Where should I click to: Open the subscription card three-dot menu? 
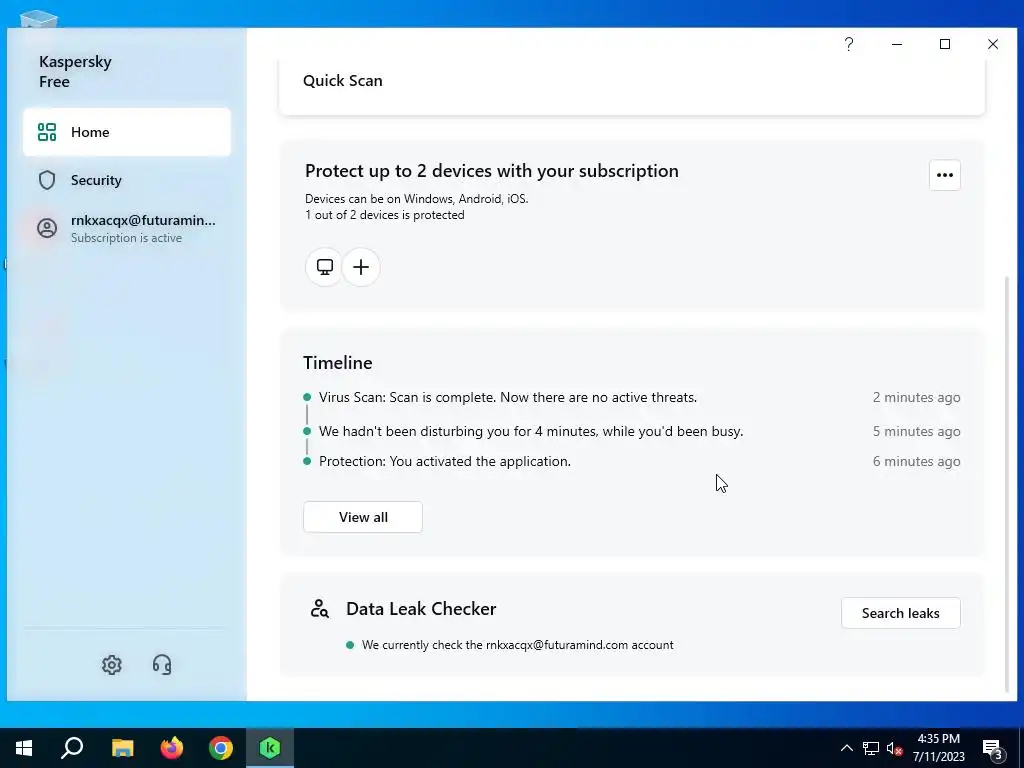click(944, 175)
